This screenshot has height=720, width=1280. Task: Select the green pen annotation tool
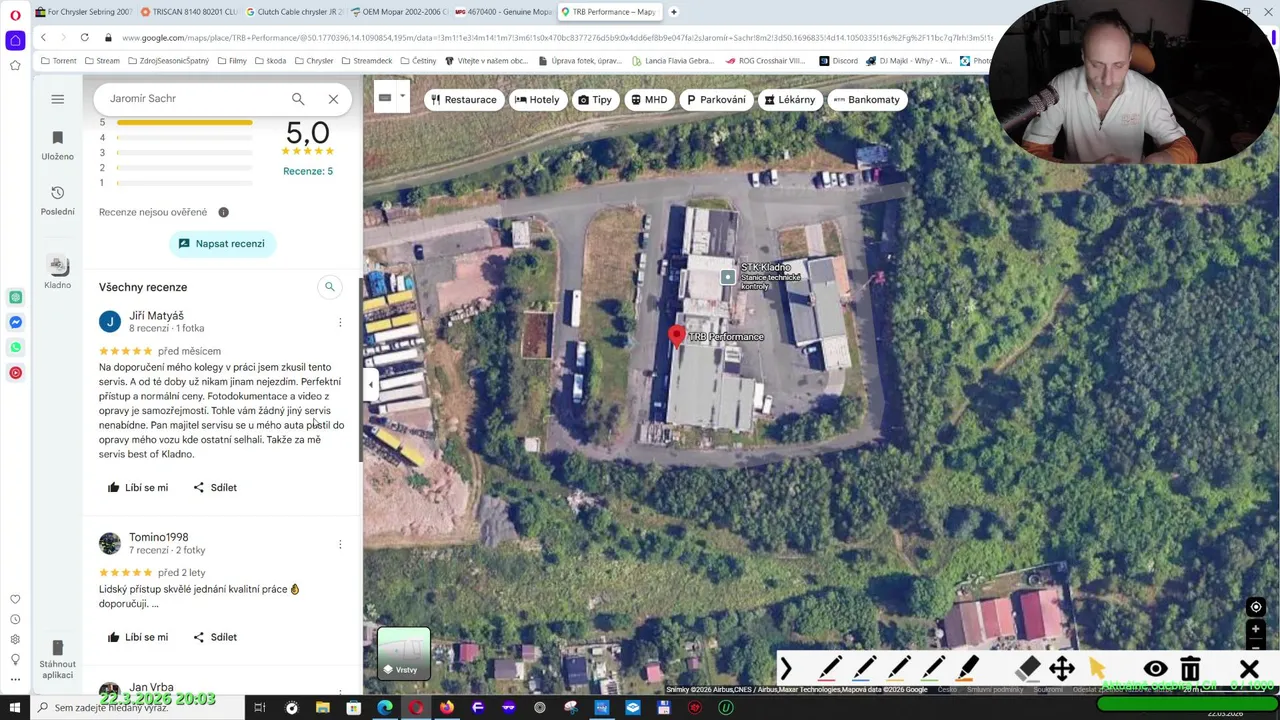coord(932,668)
